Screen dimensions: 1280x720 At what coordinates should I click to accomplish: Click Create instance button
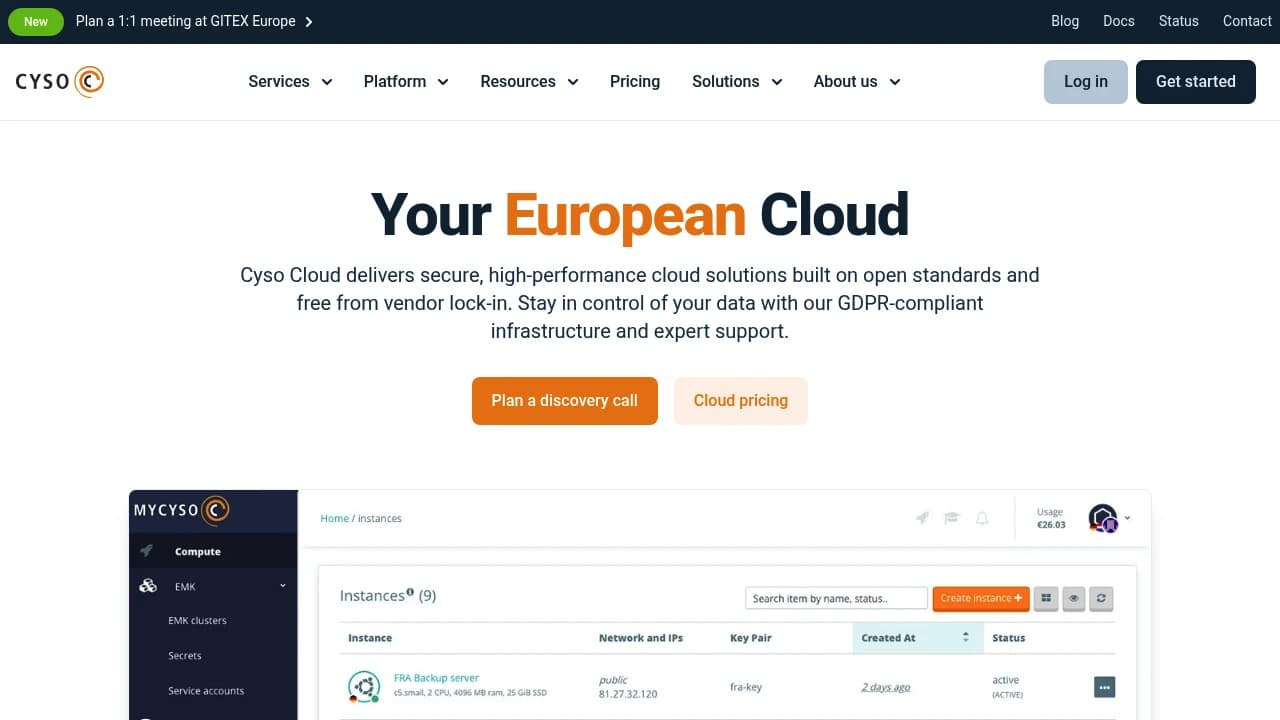[981, 598]
